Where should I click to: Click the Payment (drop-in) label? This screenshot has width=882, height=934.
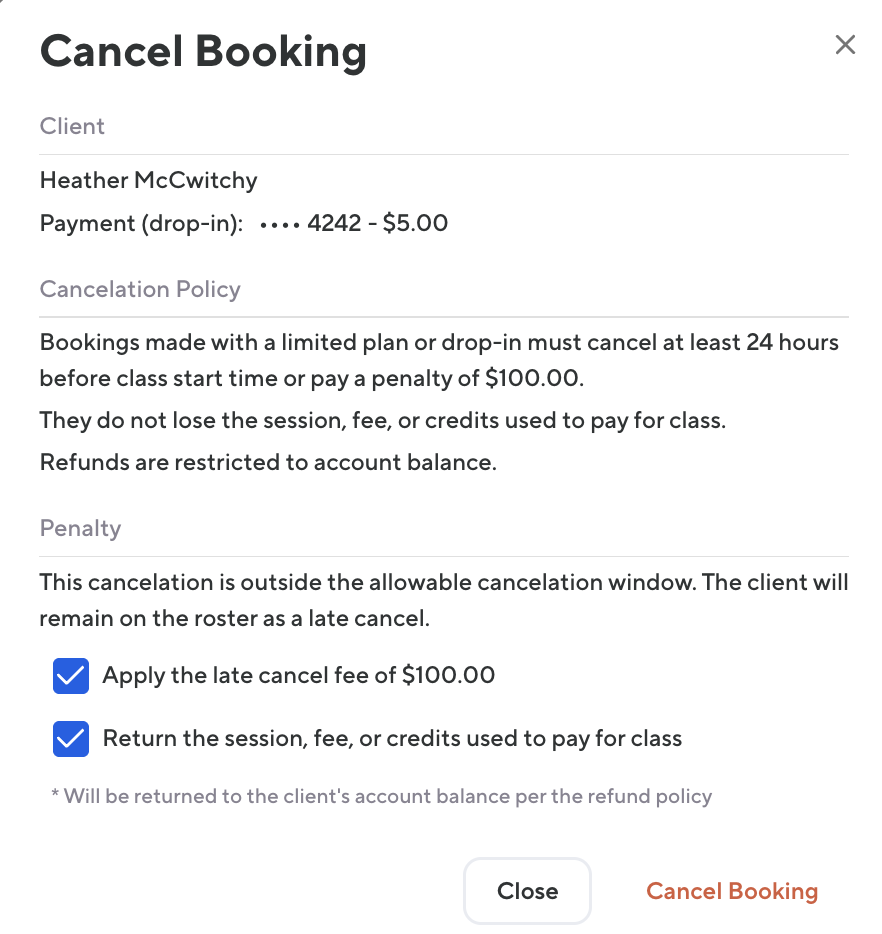141,224
